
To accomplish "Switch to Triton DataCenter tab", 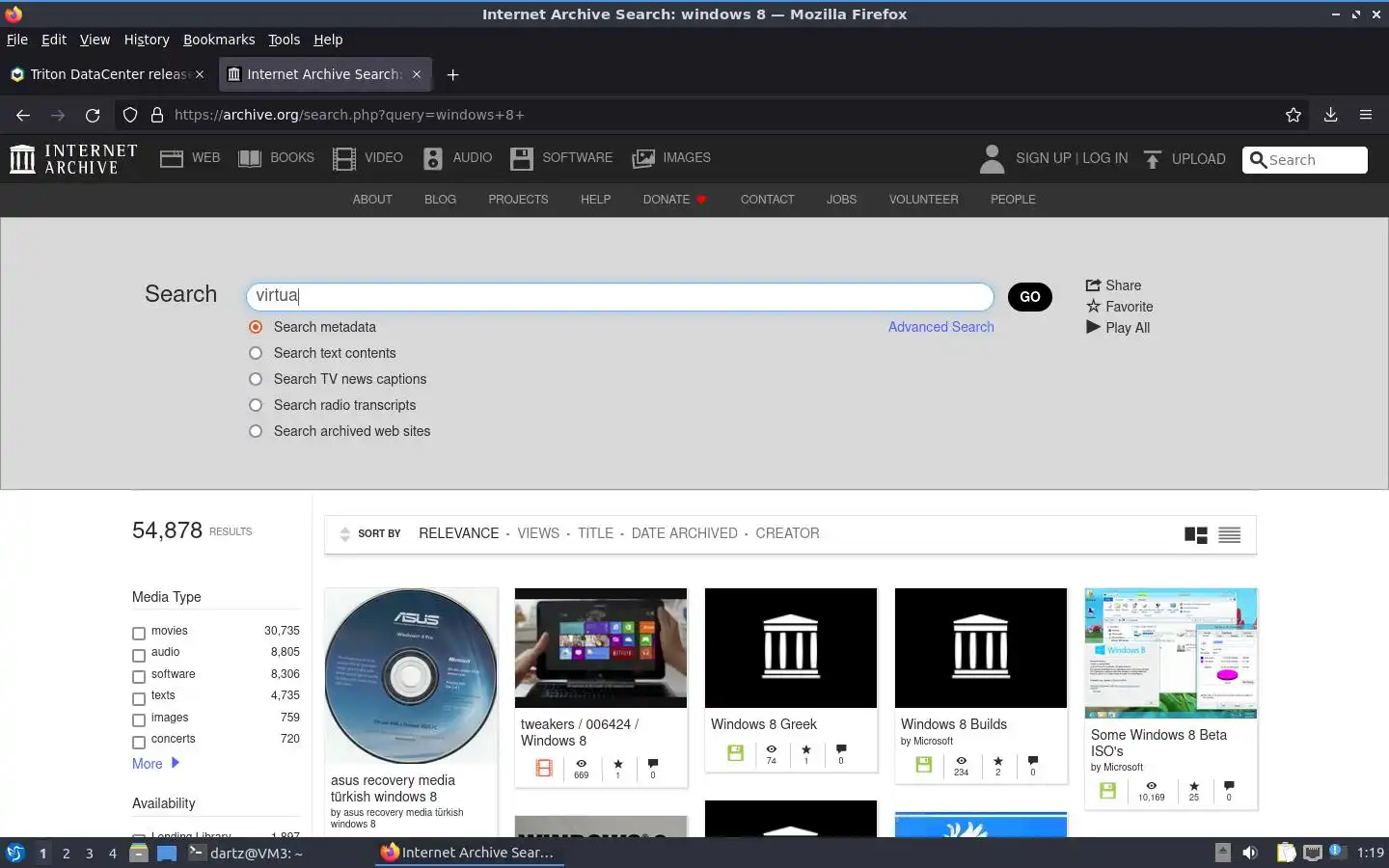I will tap(106, 74).
